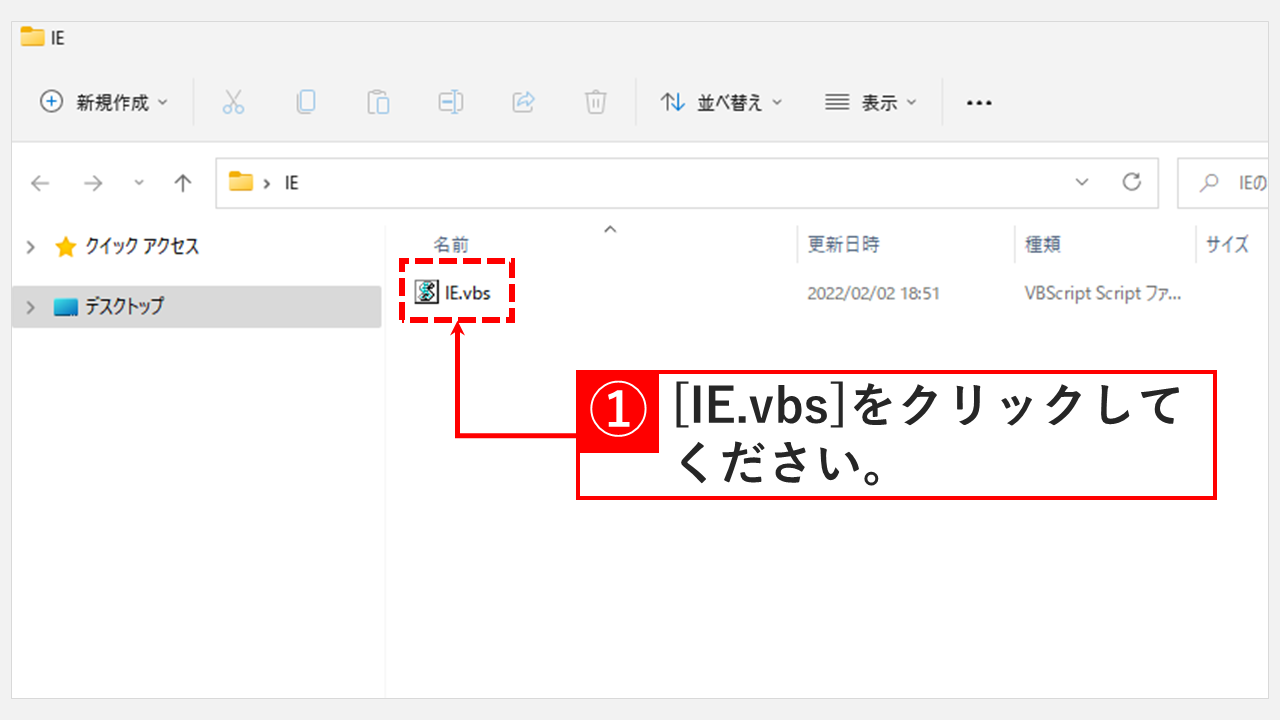Open the three-dots See more menu
This screenshot has height=720, width=1280.
pyautogui.click(x=979, y=103)
